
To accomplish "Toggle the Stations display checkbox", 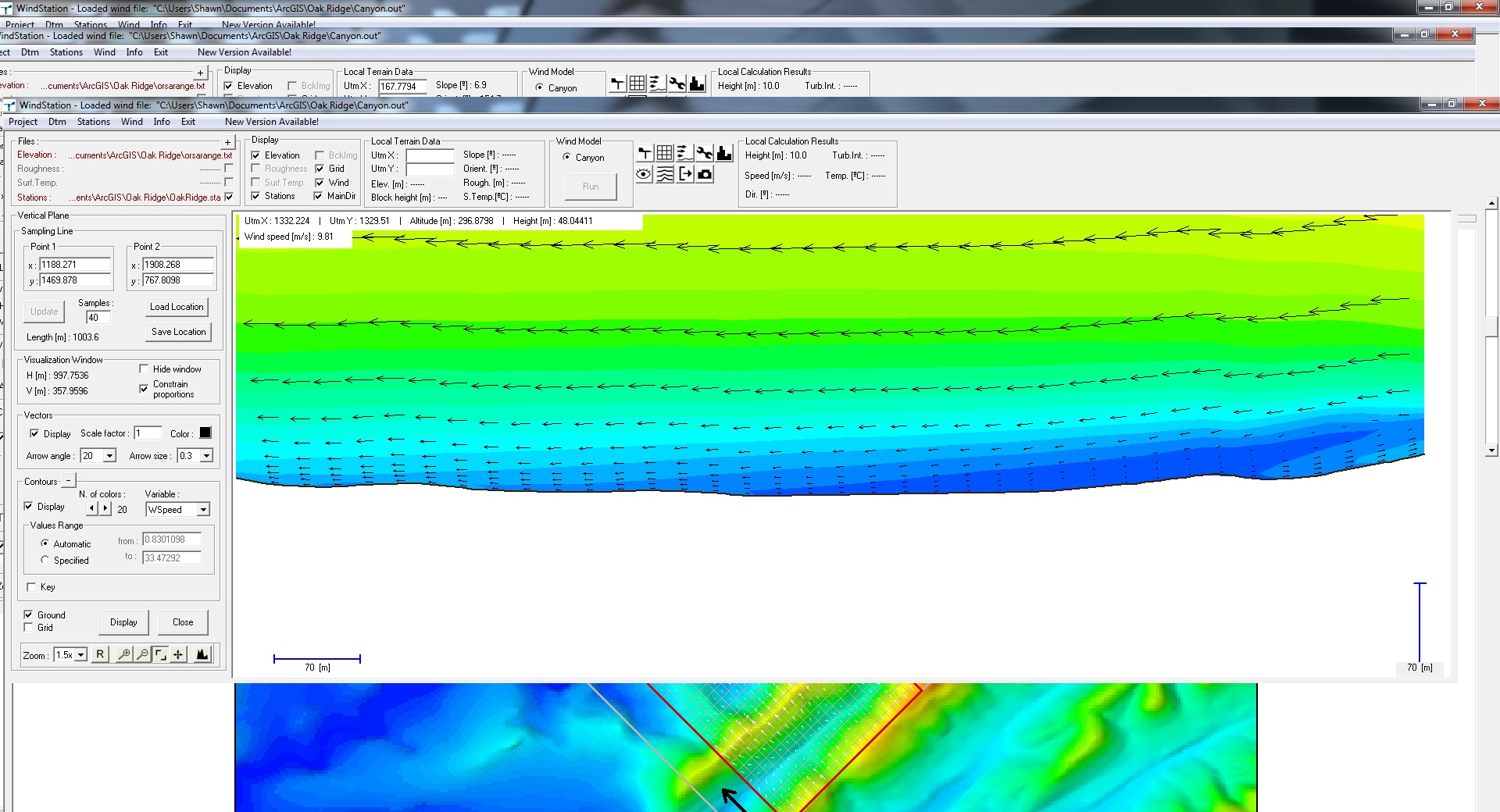I will coord(255,196).
